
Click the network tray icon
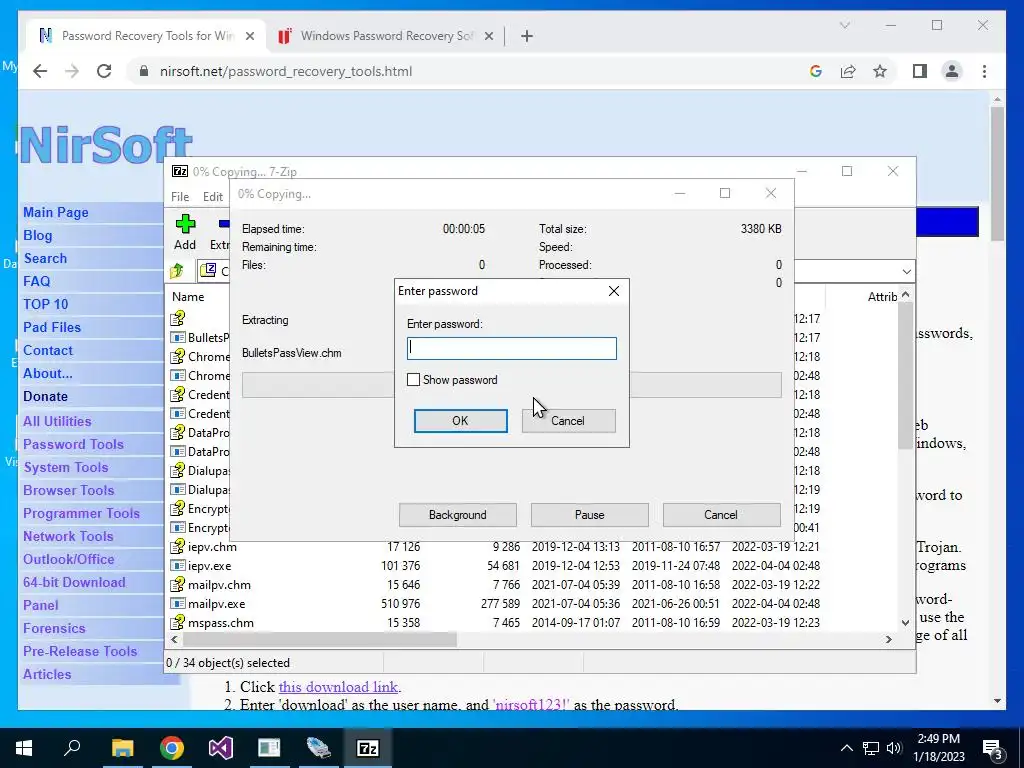871,748
